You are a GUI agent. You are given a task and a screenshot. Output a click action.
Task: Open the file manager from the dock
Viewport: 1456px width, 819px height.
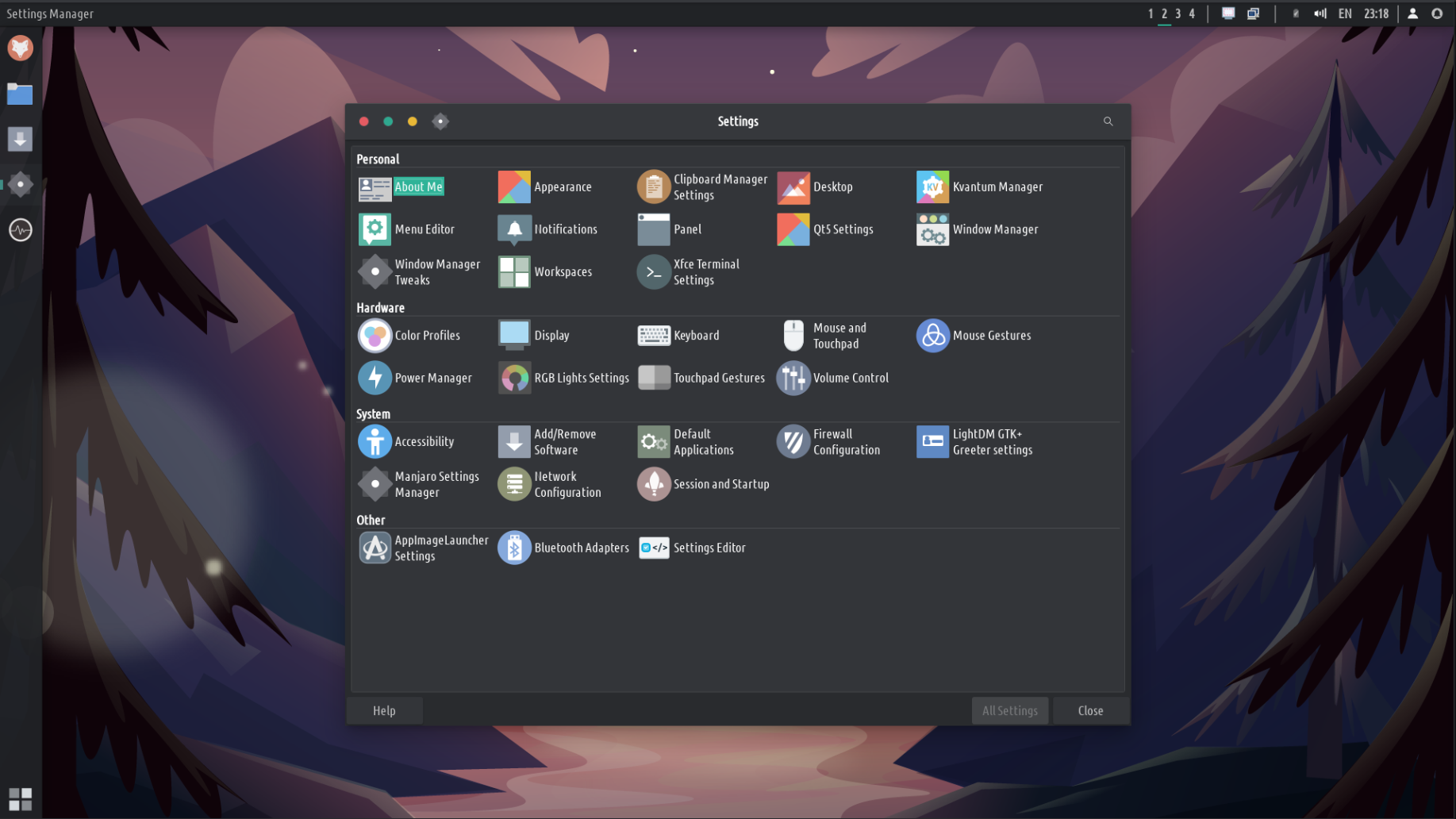pos(20,94)
